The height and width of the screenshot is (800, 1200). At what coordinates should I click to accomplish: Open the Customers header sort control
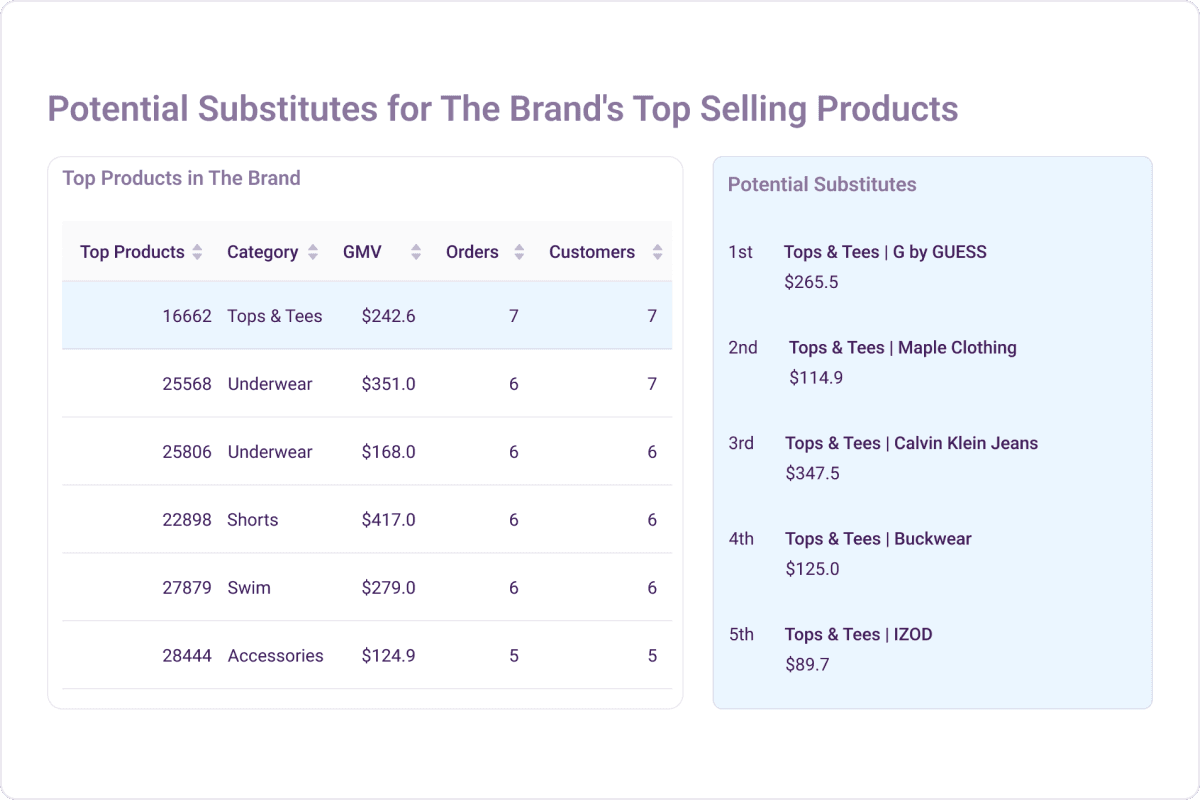(x=657, y=252)
